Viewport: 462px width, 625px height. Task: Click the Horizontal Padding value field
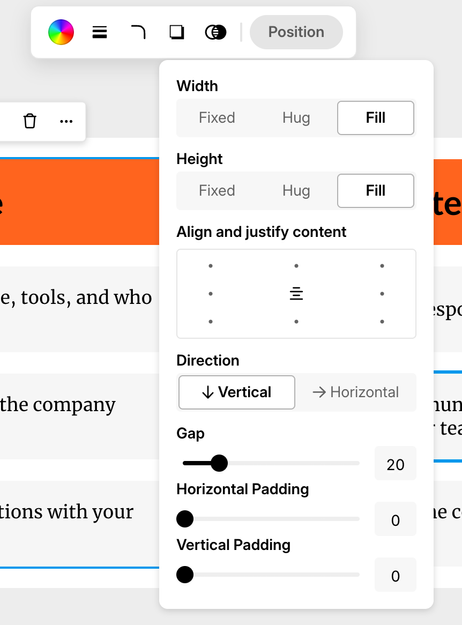(x=395, y=519)
